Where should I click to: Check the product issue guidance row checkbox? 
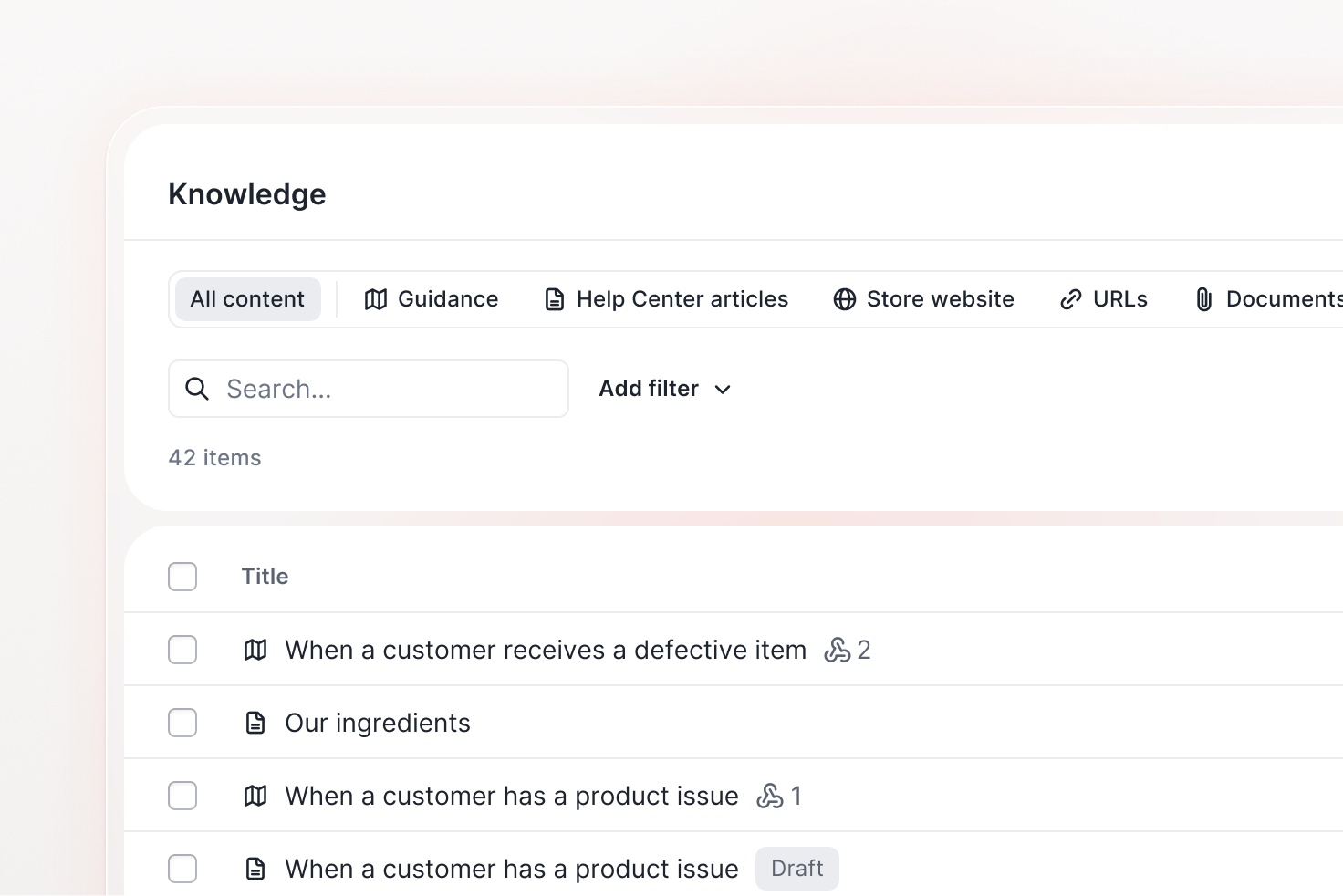coord(182,796)
